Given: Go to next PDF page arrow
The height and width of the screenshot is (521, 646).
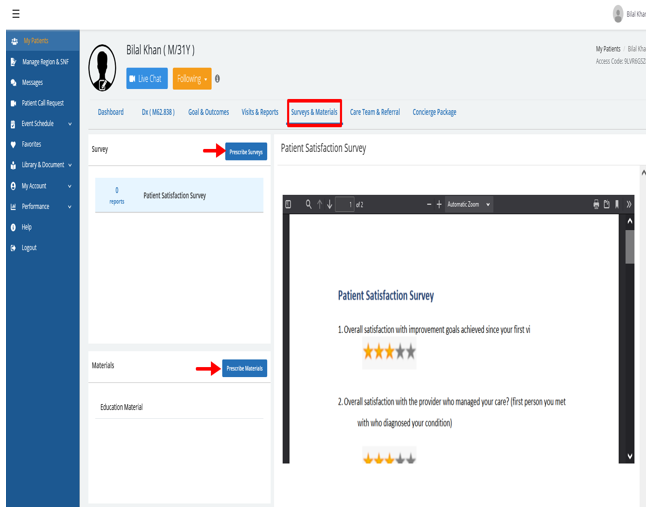Looking at the screenshot, I should (x=330, y=204).
